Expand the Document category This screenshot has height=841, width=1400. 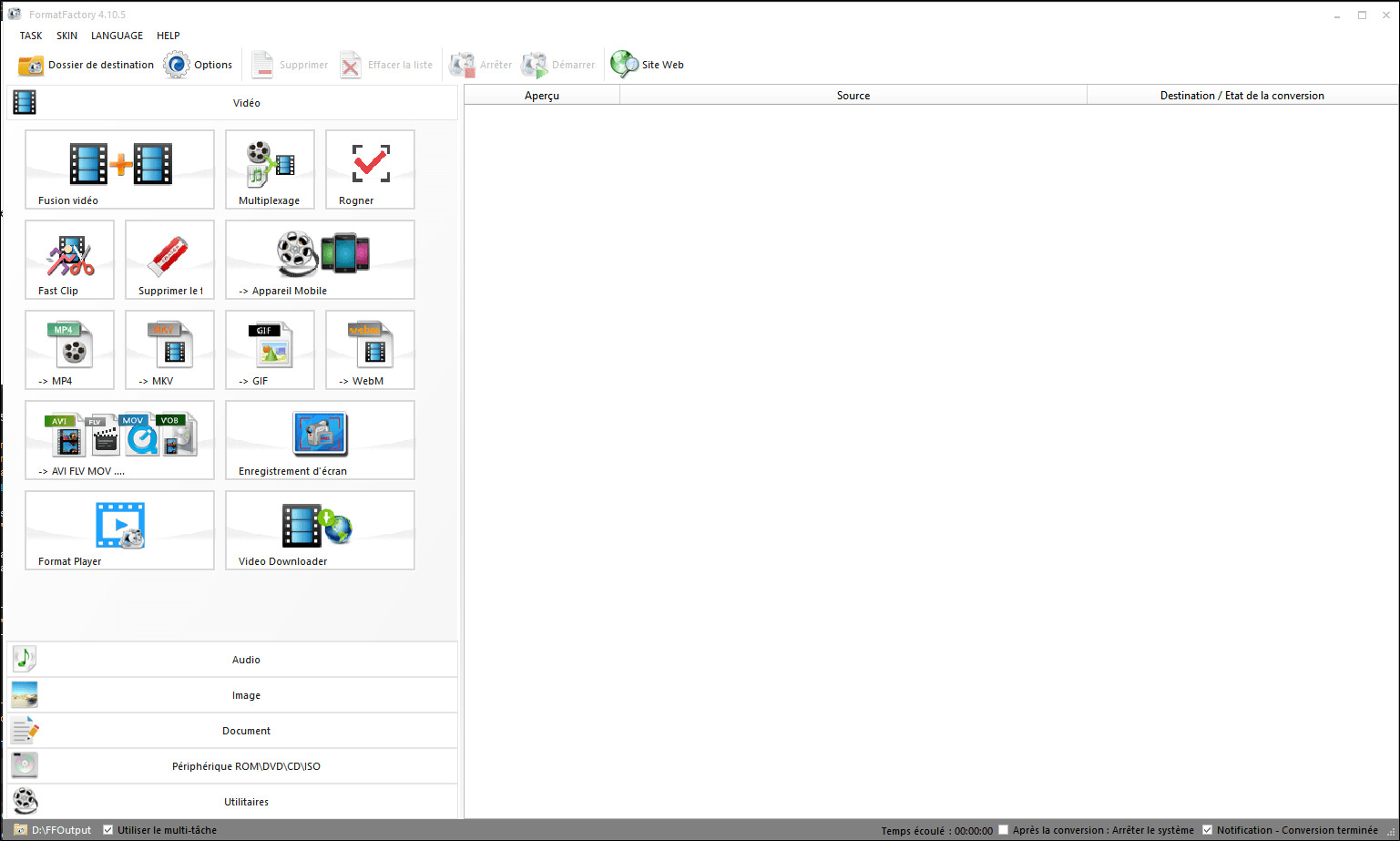pos(232,731)
